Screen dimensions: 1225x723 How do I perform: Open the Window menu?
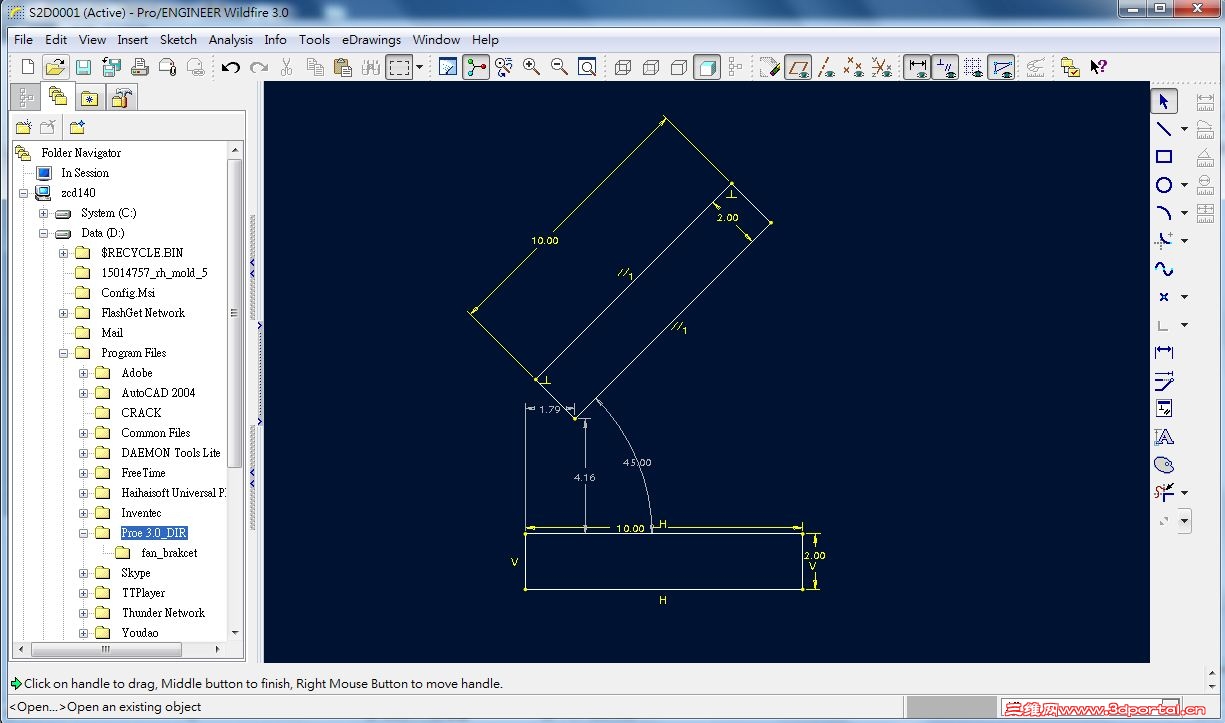[437, 40]
